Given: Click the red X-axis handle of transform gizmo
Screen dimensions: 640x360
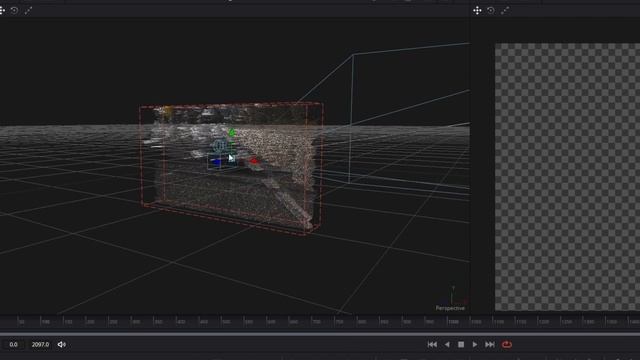Looking at the screenshot, I should (x=254, y=161).
